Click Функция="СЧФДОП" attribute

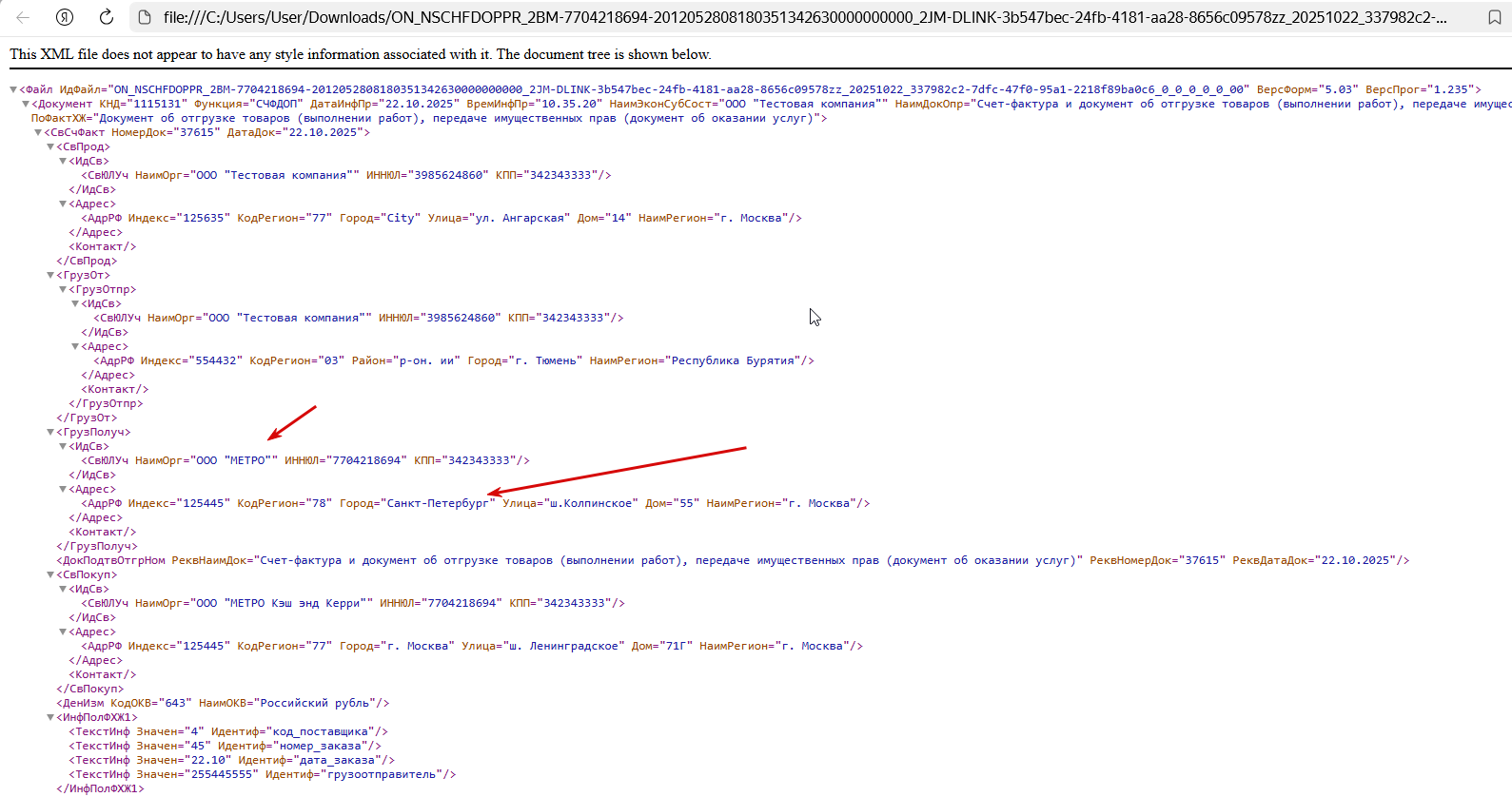click(x=248, y=104)
